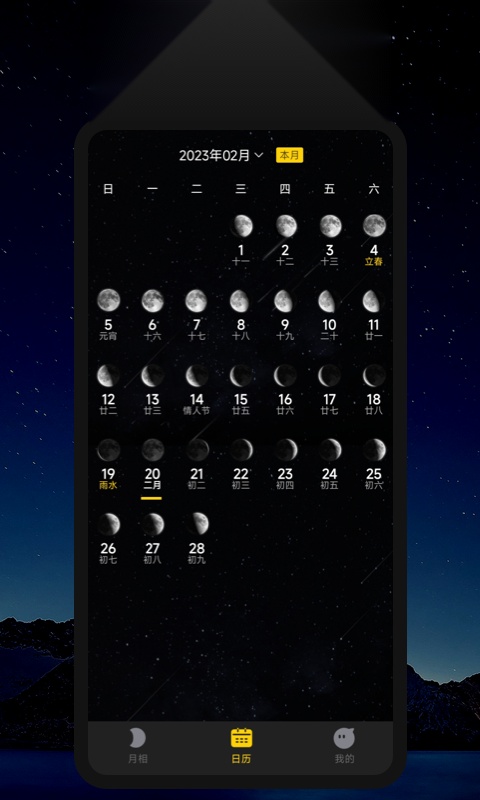Select the moon icon for February 11
This screenshot has height=800, width=480.
click(x=374, y=301)
